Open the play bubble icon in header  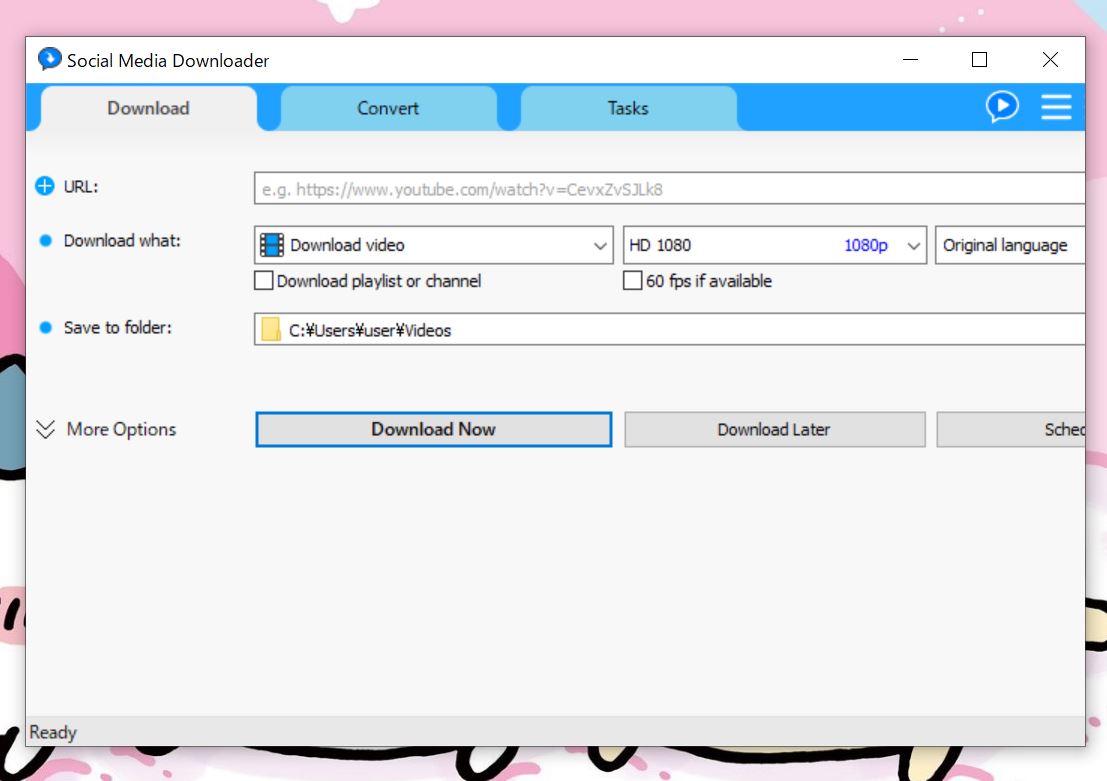[1002, 107]
